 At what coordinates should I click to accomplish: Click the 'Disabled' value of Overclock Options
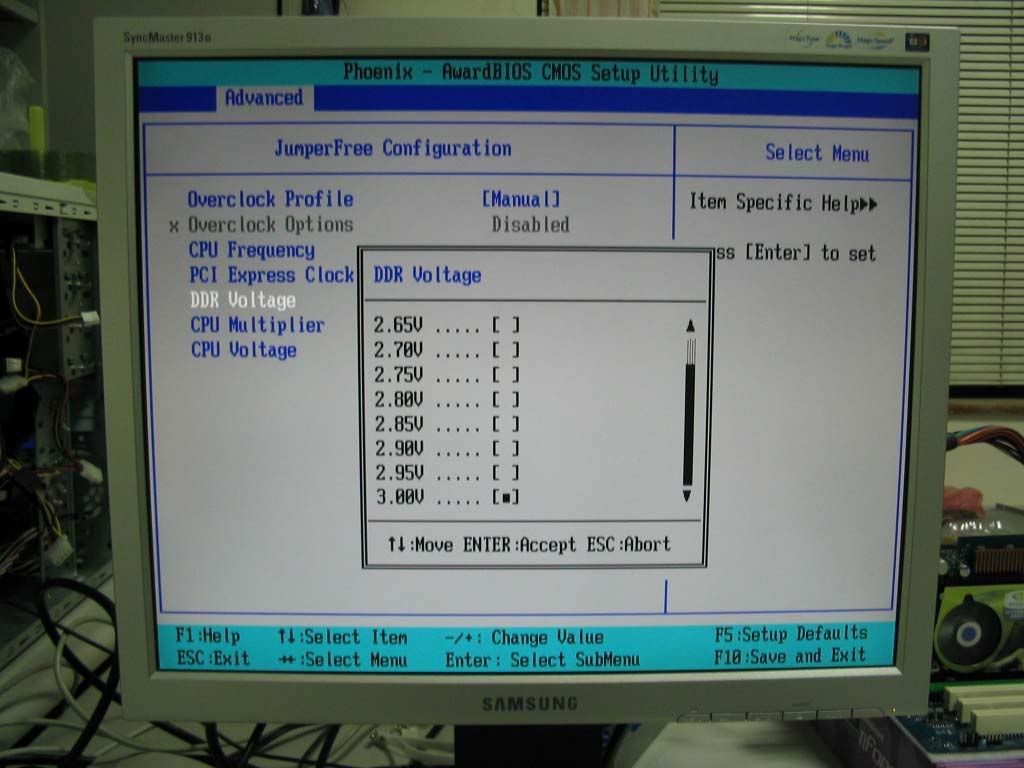[530, 225]
